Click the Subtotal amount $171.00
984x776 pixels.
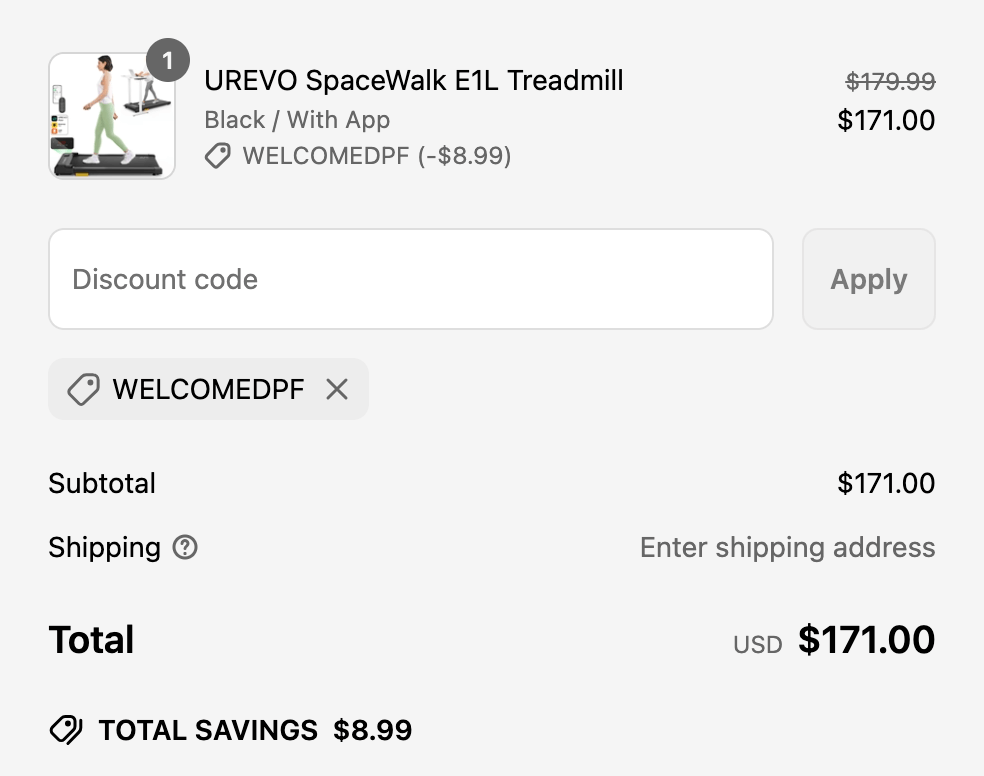click(886, 483)
